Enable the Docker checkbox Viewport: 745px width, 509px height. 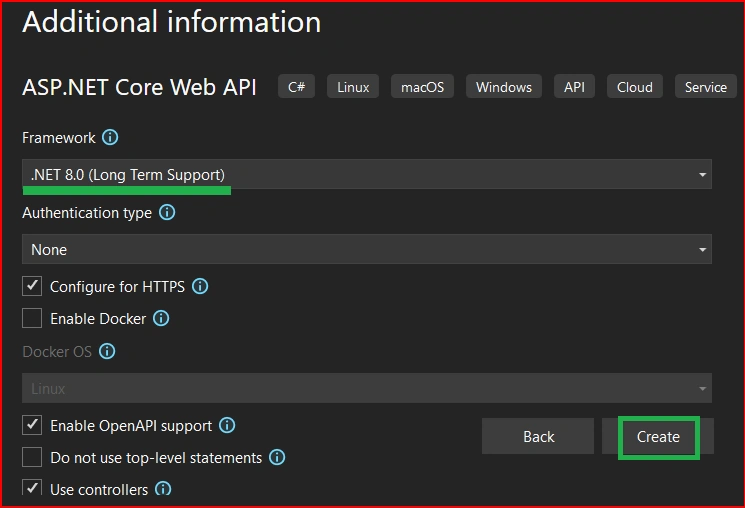click(x=32, y=318)
